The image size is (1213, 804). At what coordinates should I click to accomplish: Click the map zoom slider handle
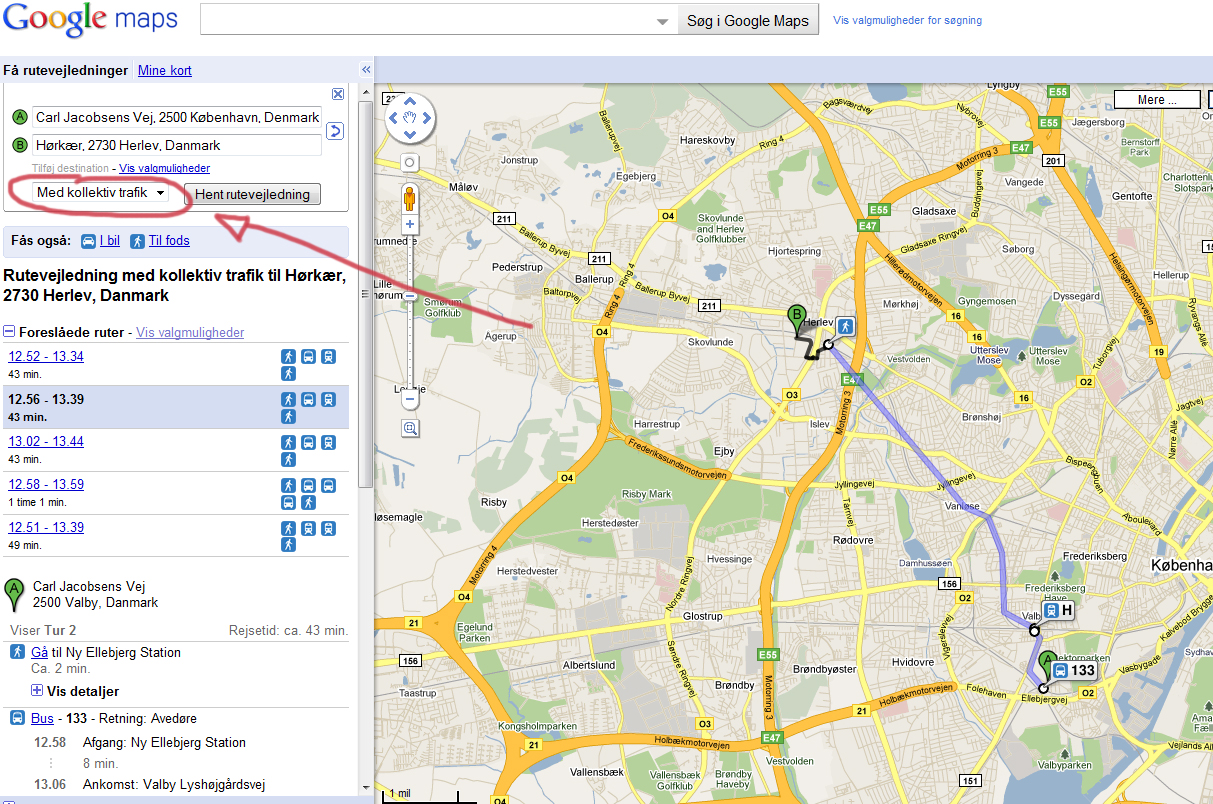(x=410, y=297)
